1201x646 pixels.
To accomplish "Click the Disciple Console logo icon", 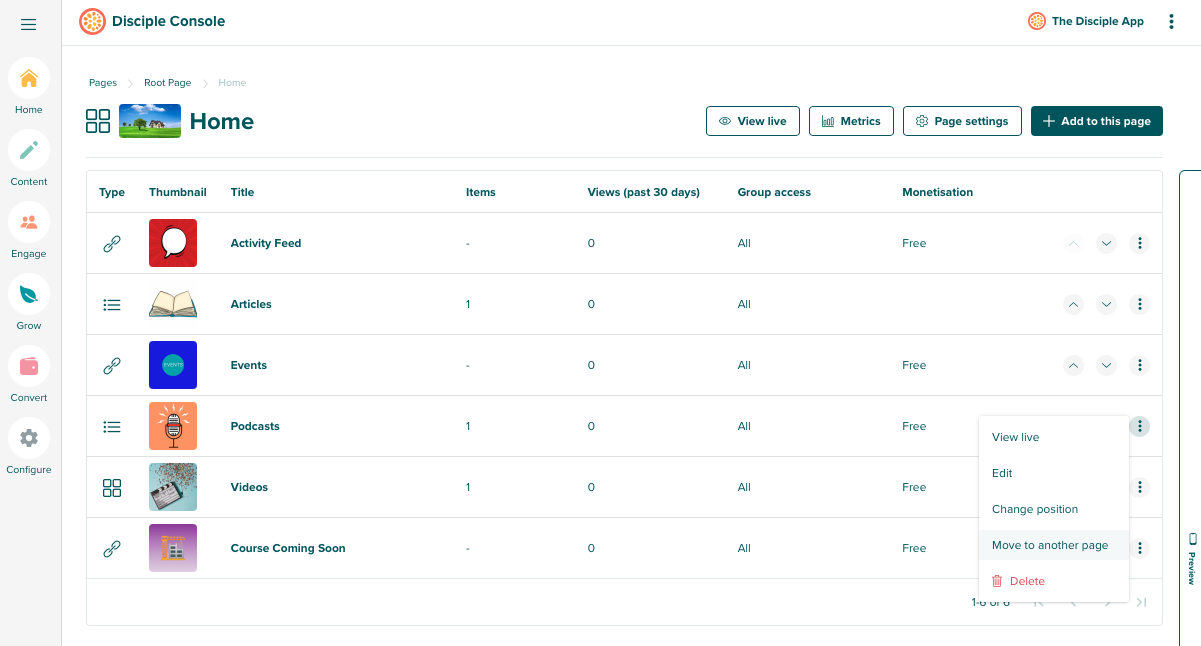I will pos(92,21).
